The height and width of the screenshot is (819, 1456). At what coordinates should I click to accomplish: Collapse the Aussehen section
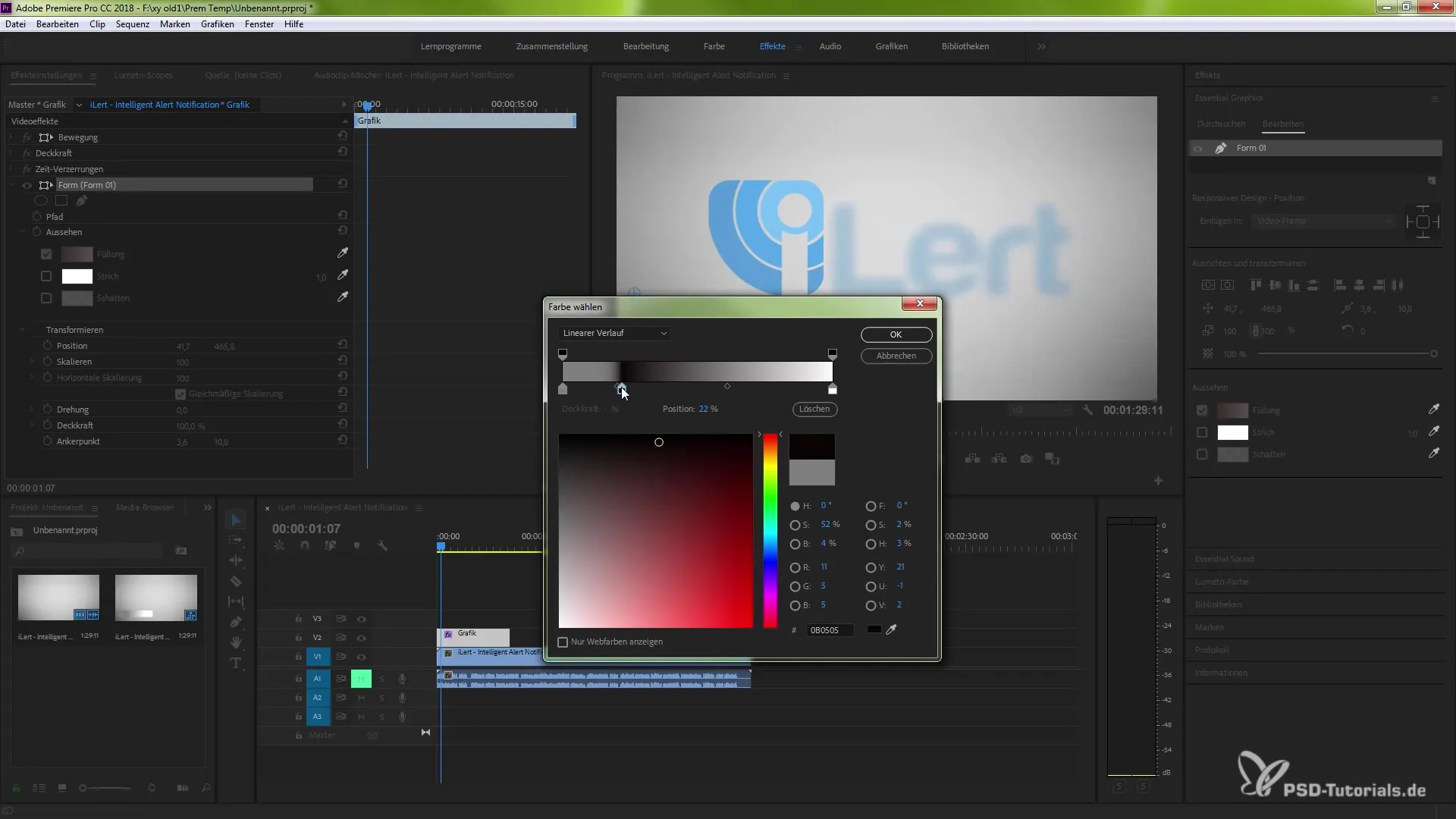[x=22, y=232]
